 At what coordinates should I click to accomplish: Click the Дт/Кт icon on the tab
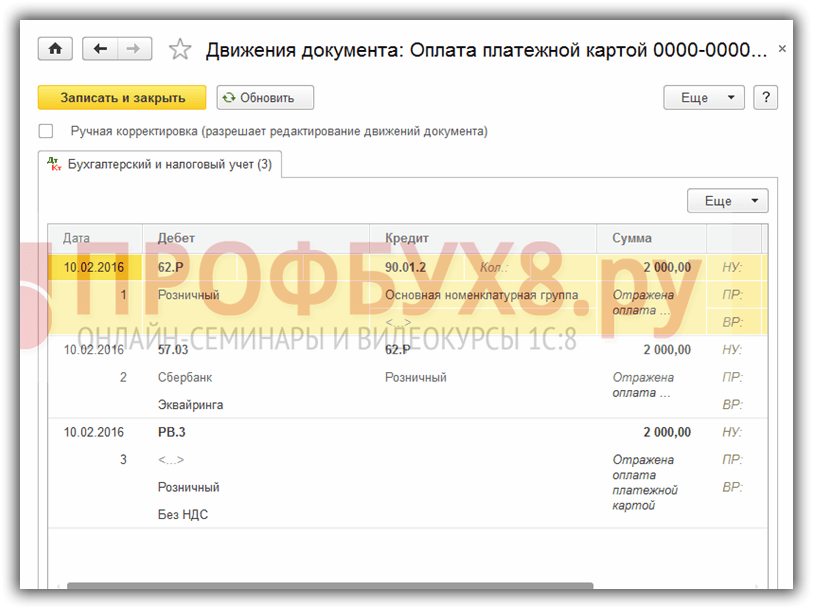pos(55,164)
